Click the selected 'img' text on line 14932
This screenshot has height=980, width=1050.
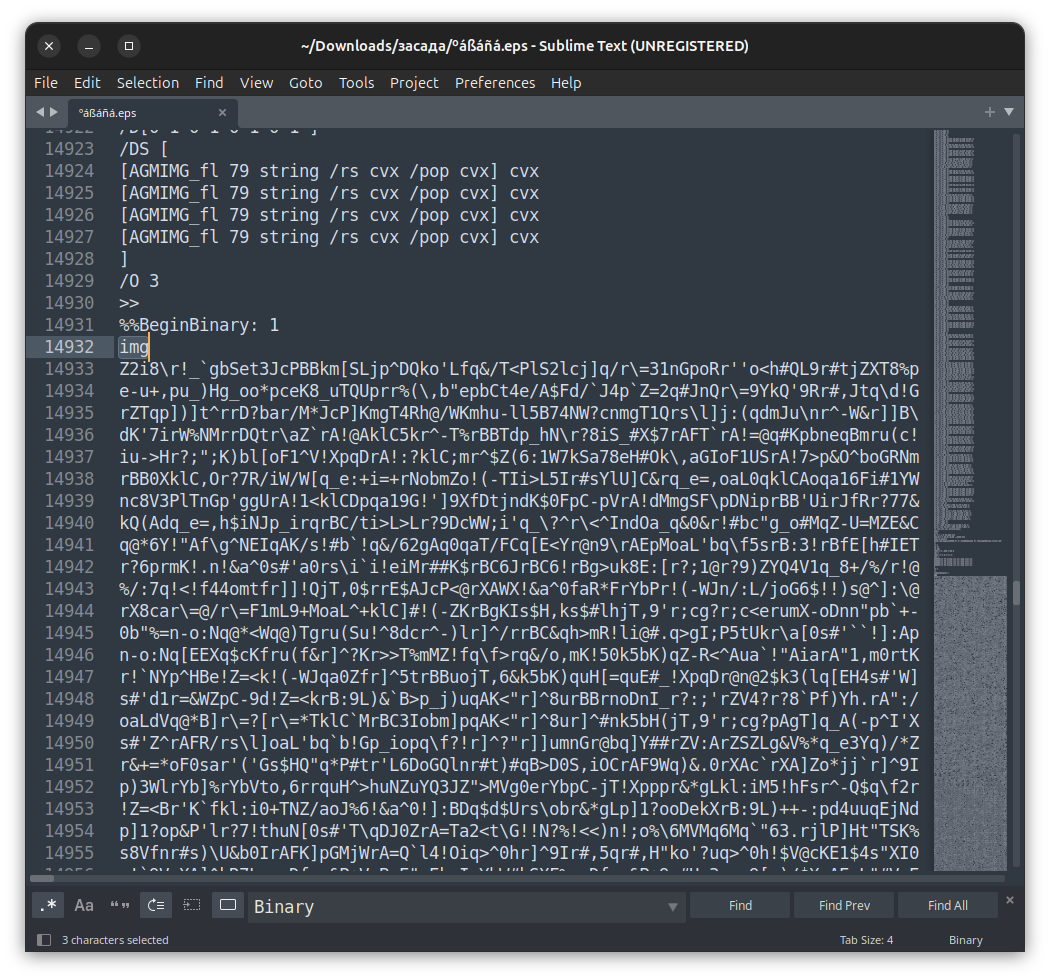(x=134, y=347)
